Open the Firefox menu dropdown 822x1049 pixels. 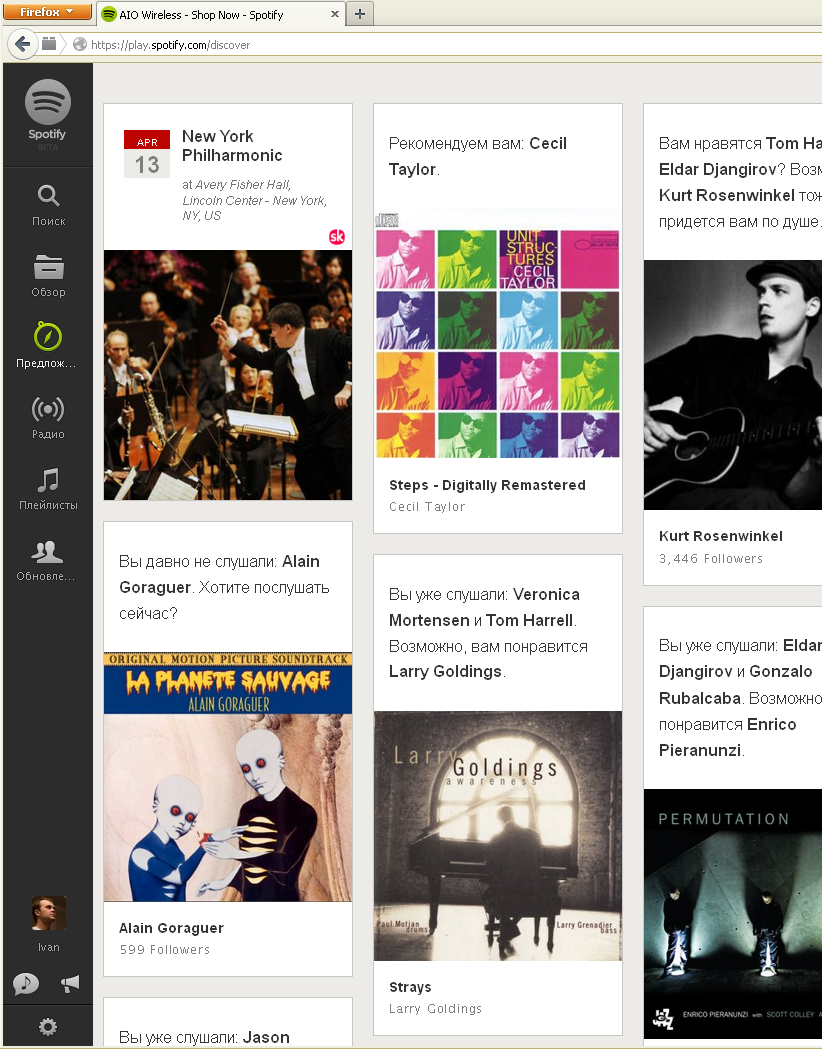click(47, 11)
